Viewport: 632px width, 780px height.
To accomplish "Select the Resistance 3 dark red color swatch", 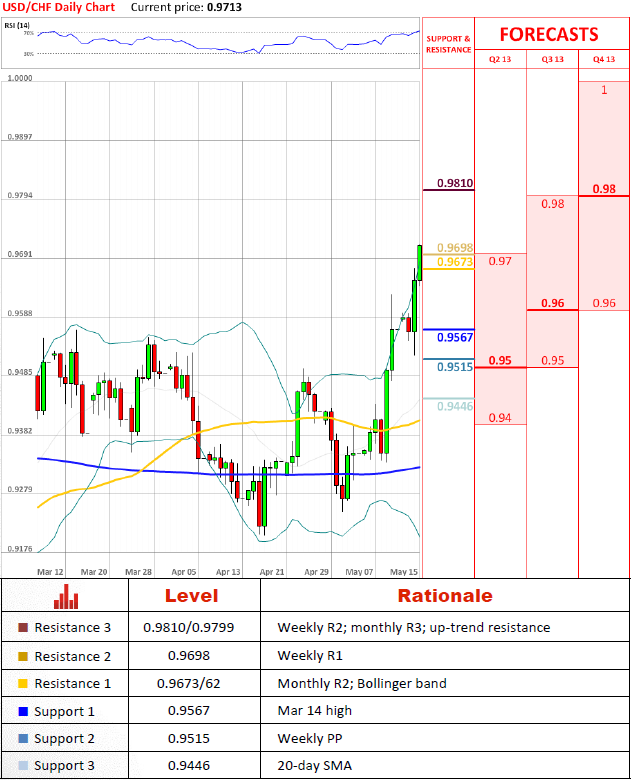I will tap(23, 627).
